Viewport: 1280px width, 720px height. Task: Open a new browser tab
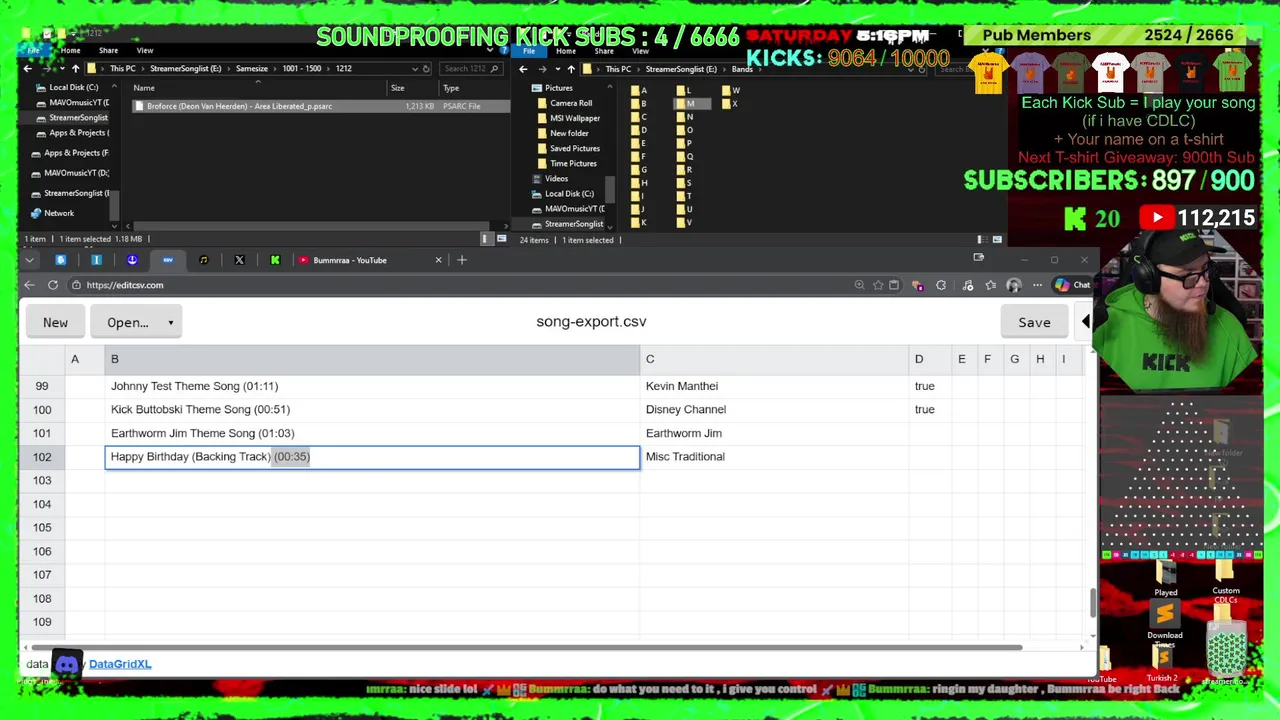tap(462, 260)
